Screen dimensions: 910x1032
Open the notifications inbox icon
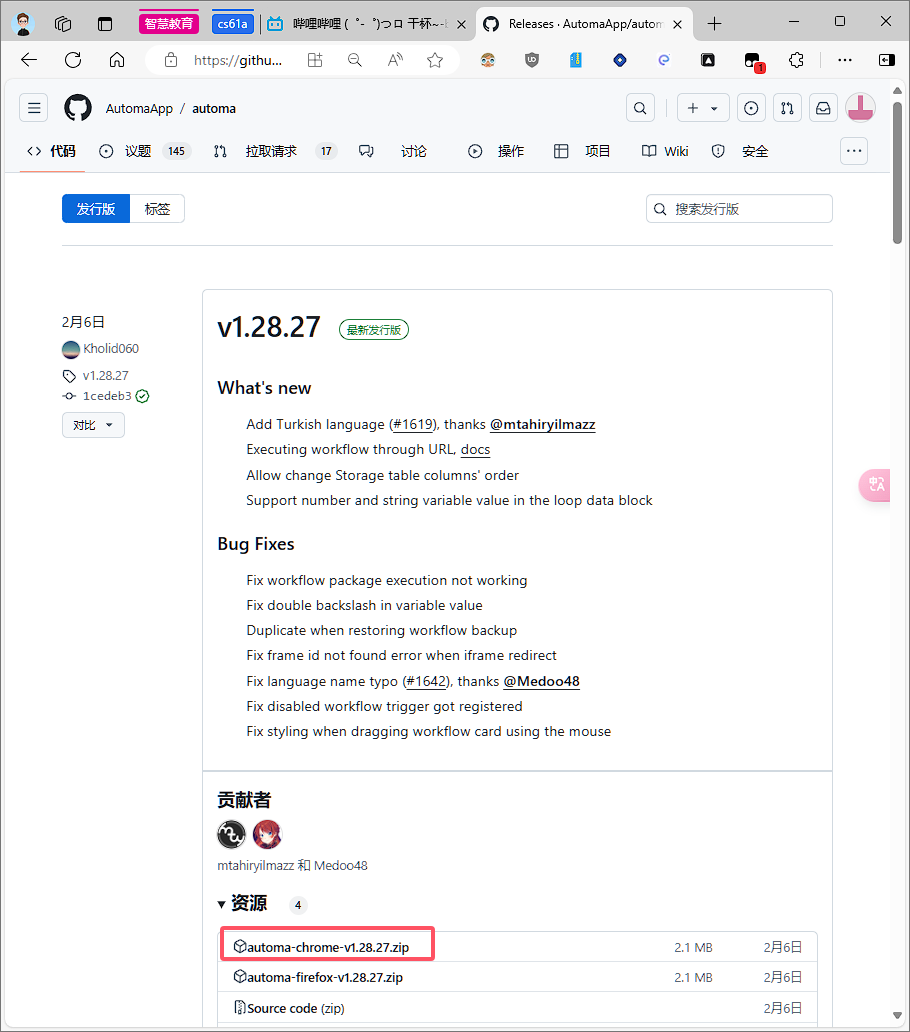823,108
